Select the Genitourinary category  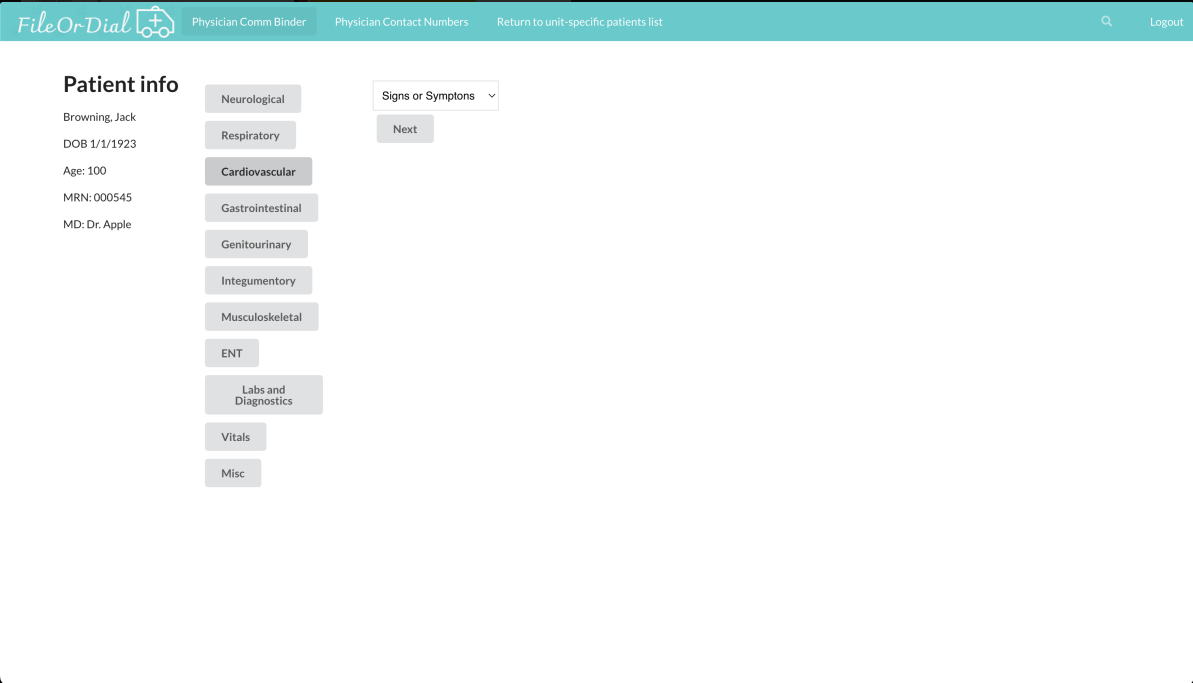click(x=256, y=243)
